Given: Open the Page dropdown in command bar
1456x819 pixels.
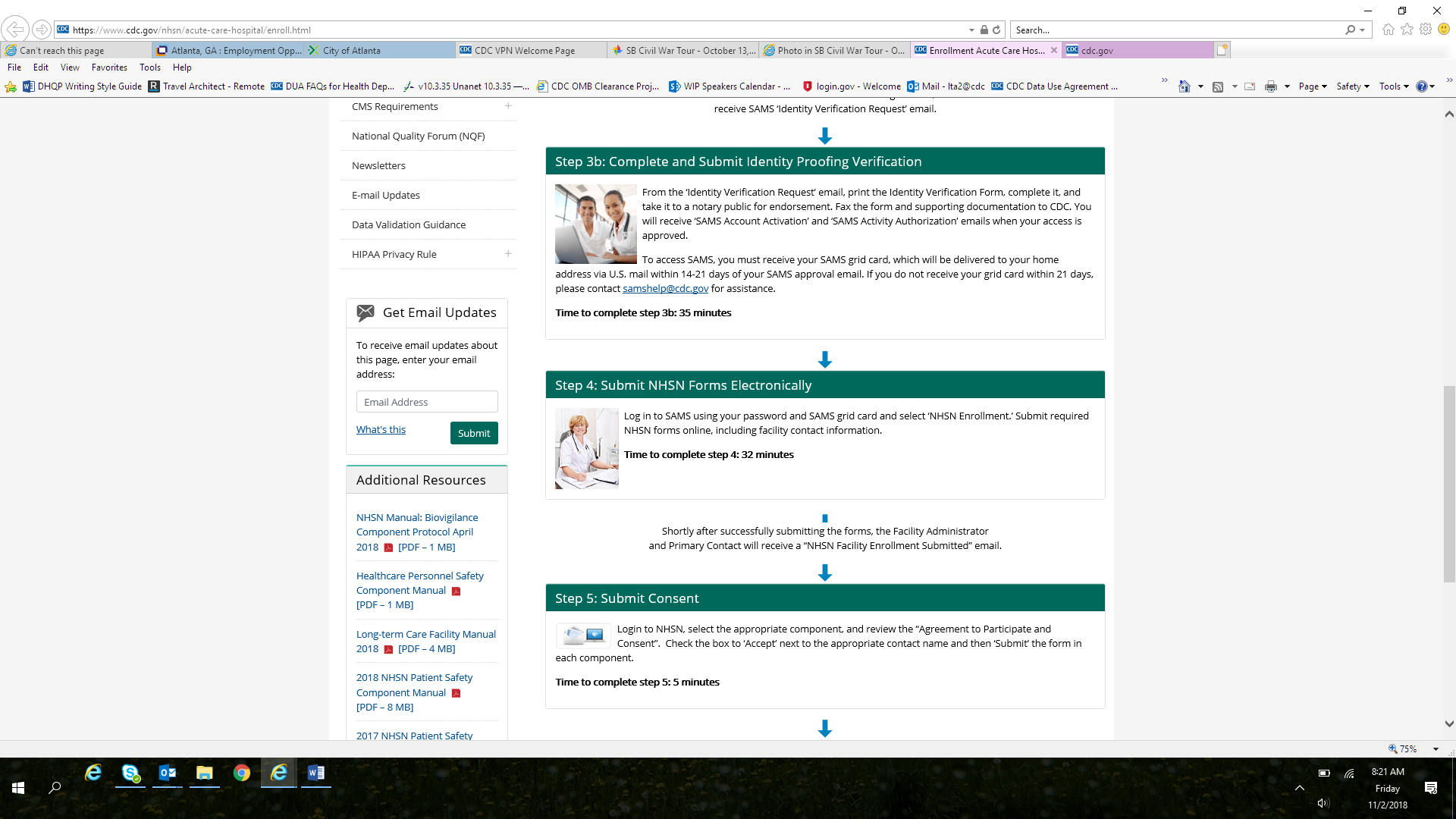Looking at the screenshot, I should (1312, 86).
